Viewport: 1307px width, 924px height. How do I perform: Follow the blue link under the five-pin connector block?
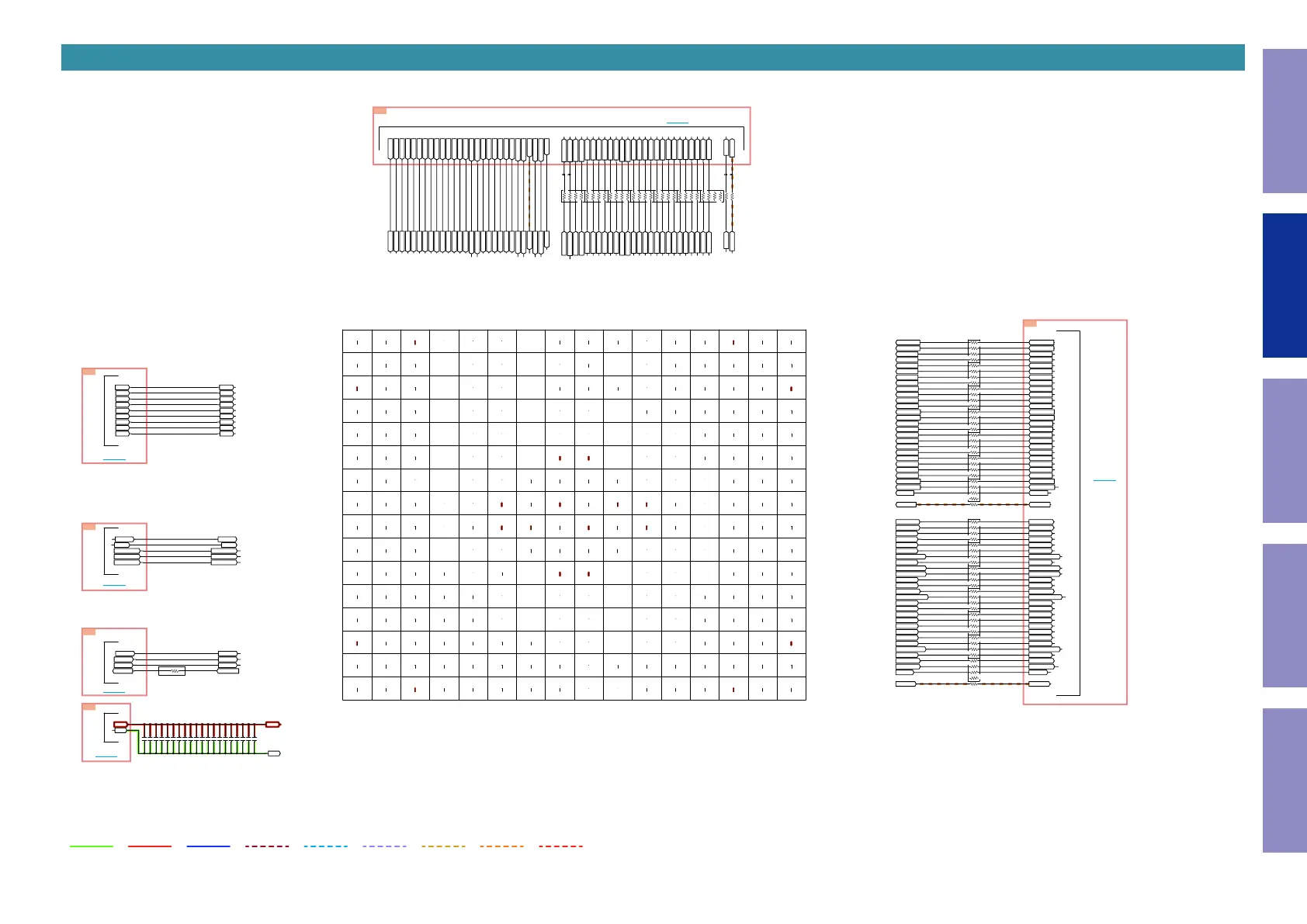114,585
